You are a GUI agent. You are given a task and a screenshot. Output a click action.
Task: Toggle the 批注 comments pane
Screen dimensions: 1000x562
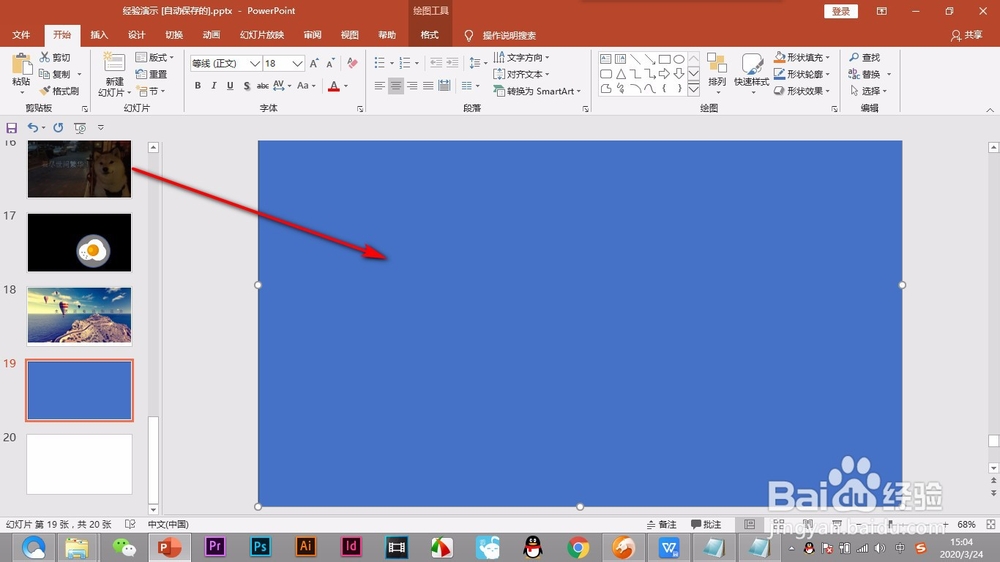(x=706, y=524)
